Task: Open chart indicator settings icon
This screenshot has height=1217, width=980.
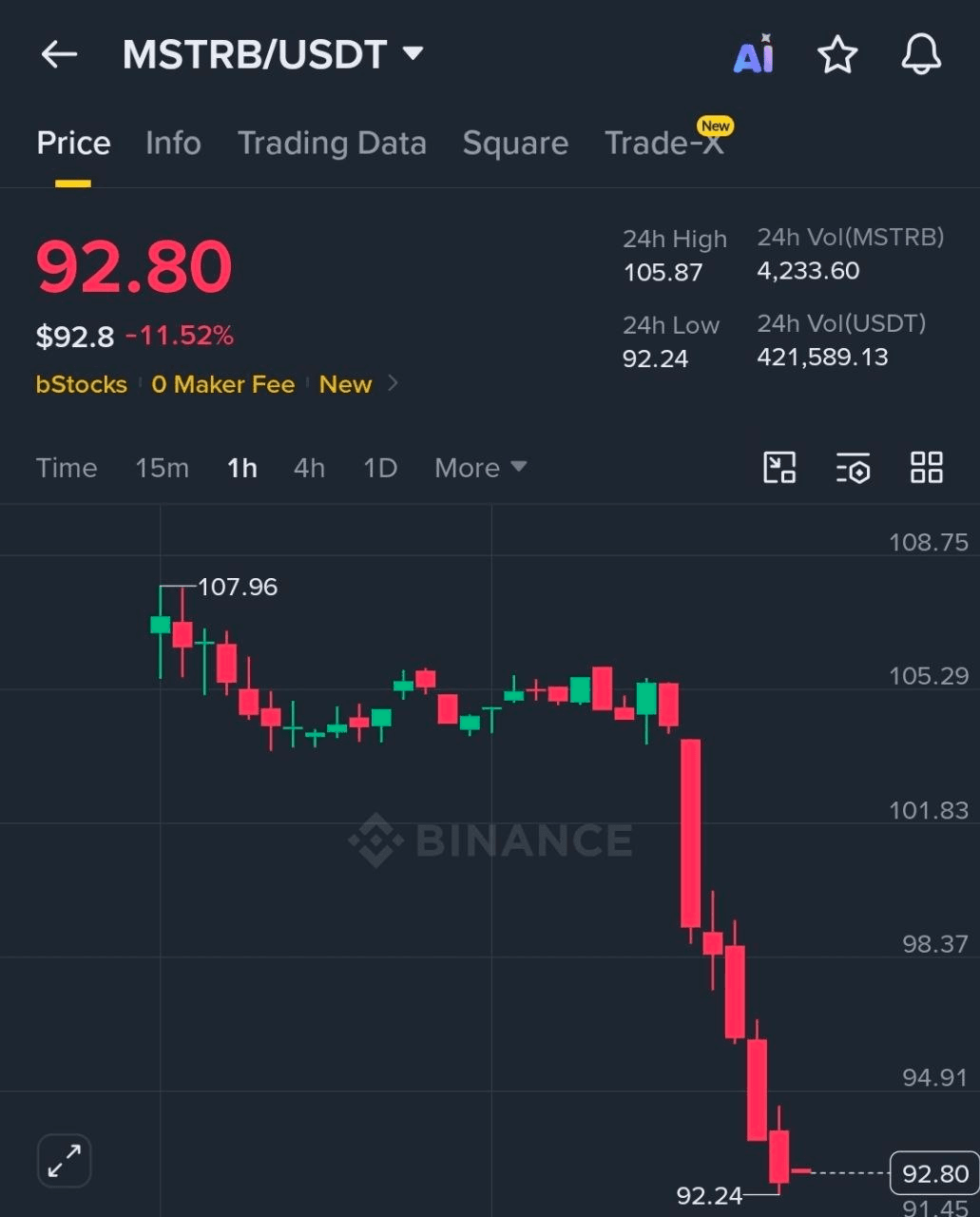Action: click(x=853, y=468)
